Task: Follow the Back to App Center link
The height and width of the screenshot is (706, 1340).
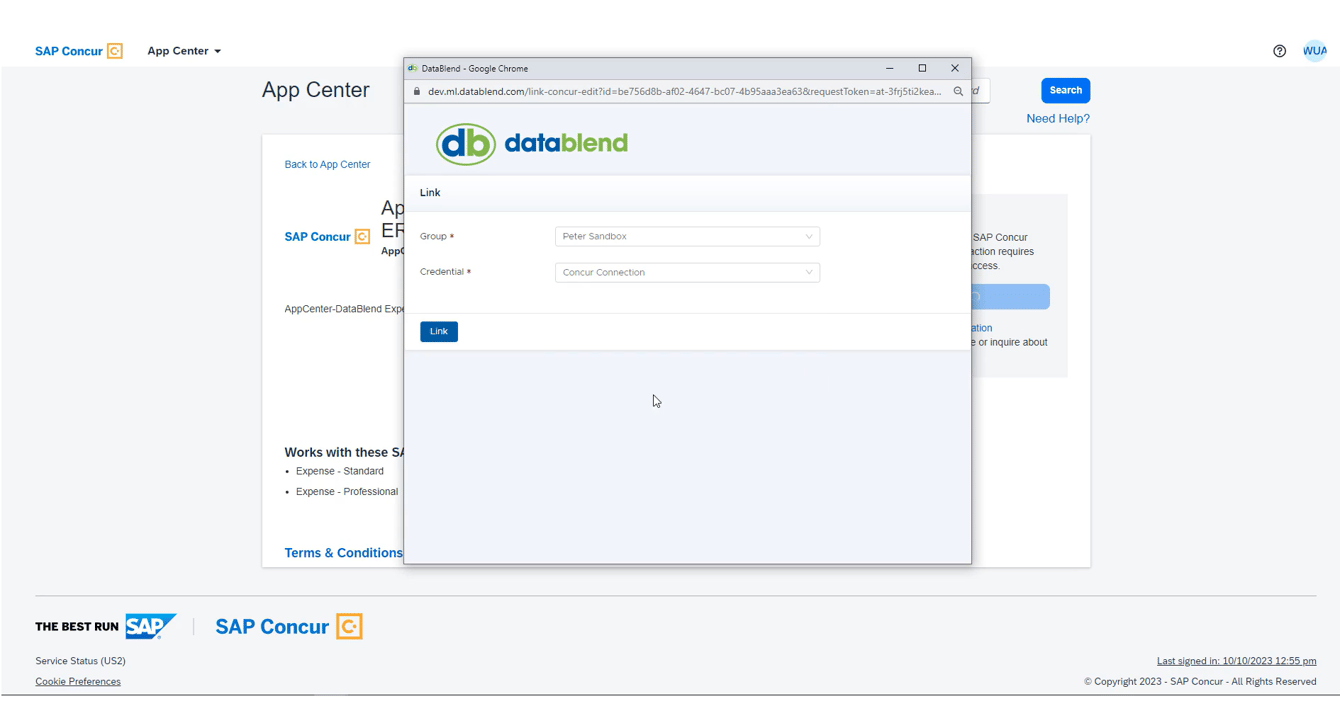Action: (327, 164)
